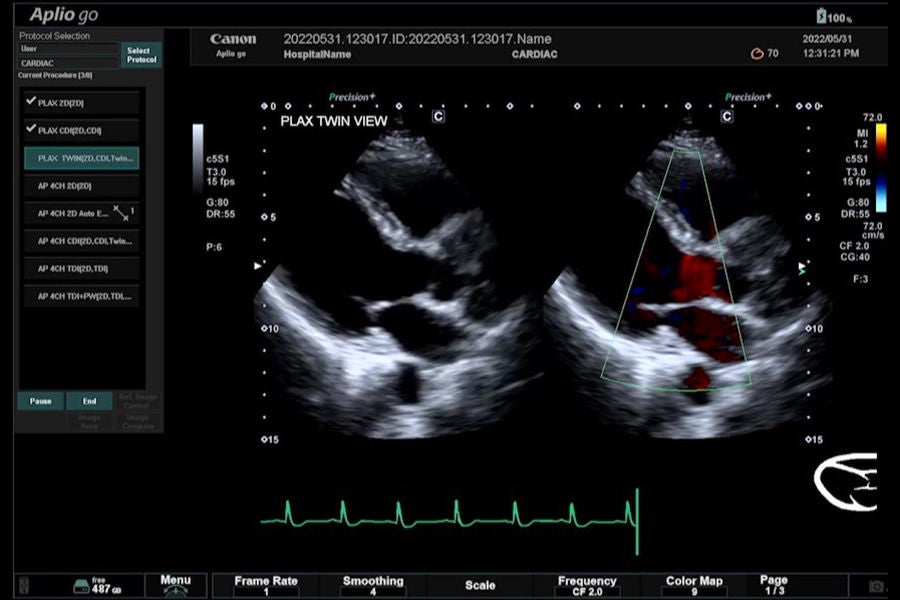Click the C marker above the color Doppler image

(727, 117)
